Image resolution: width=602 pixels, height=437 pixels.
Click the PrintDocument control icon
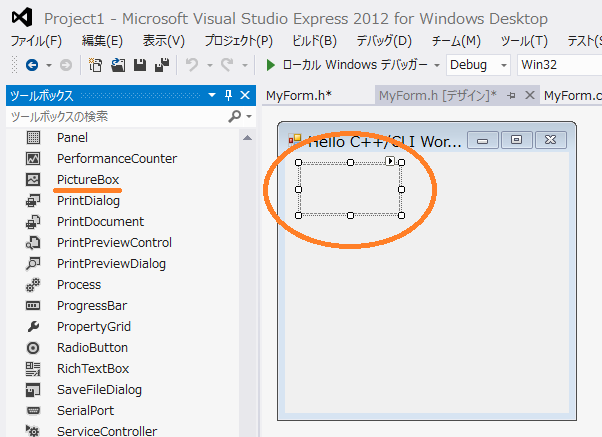pyautogui.click(x=33, y=222)
